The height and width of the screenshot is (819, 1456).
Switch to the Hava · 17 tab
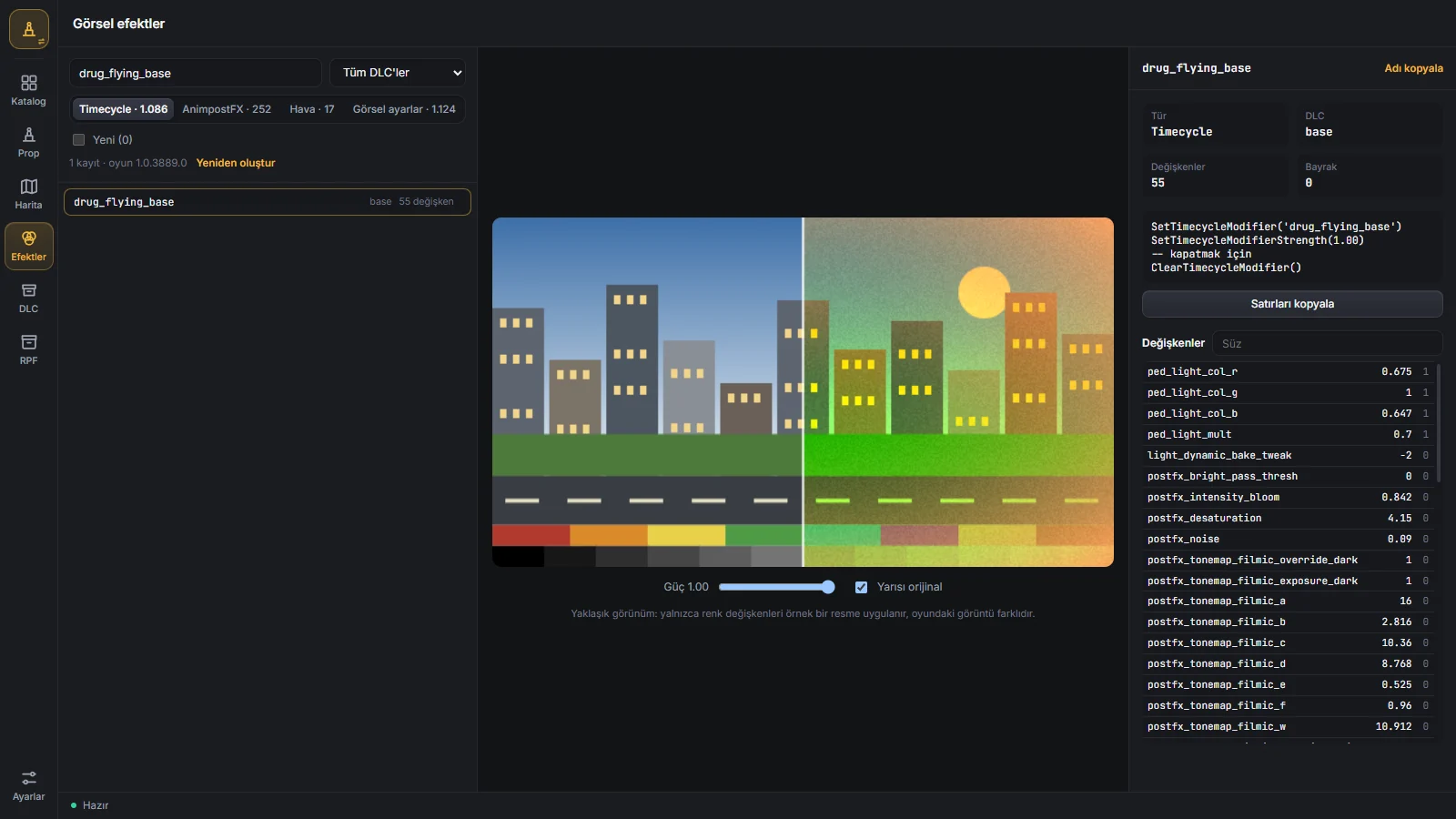[x=312, y=109]
